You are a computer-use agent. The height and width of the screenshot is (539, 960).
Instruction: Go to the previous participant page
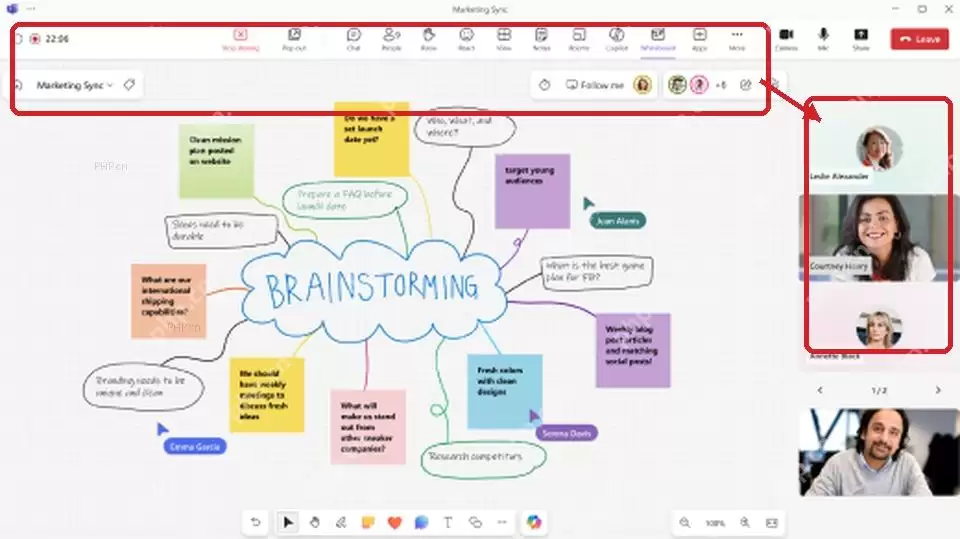pos(820,390)
